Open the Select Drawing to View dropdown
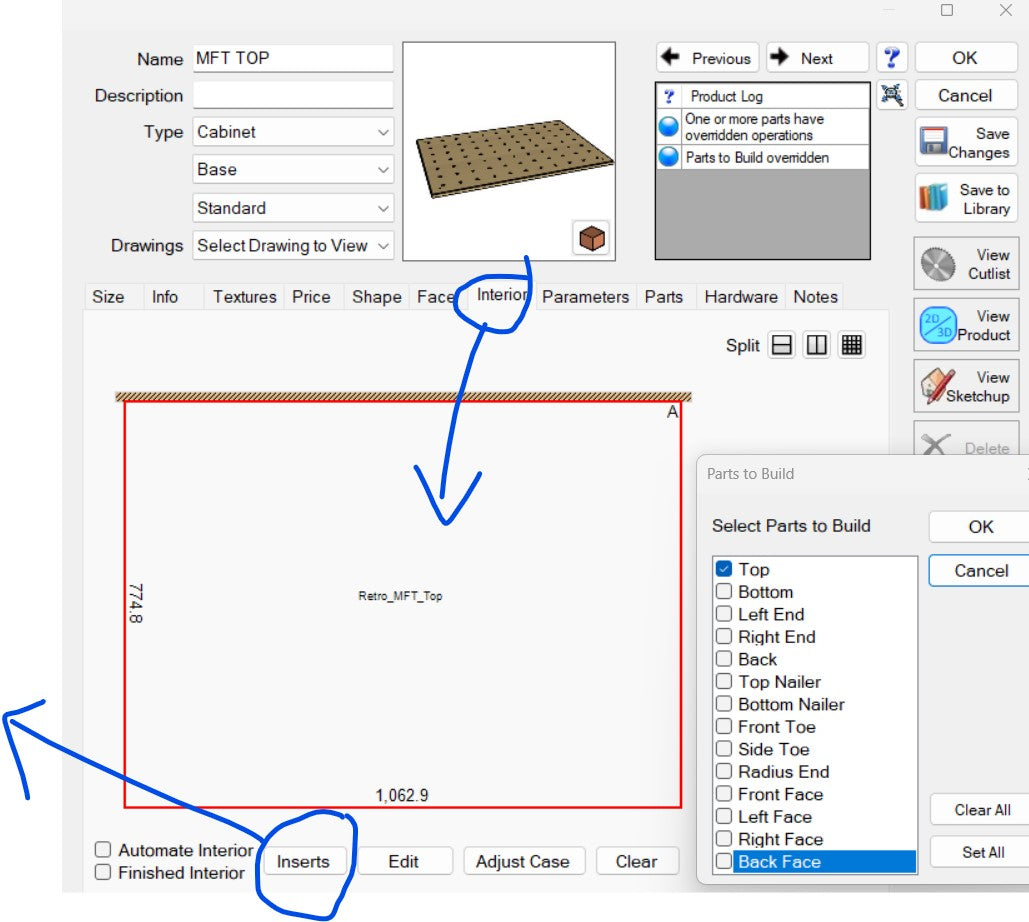This screenshot has width=1029, height=922. pyautogui.click(x=293, y=246)
